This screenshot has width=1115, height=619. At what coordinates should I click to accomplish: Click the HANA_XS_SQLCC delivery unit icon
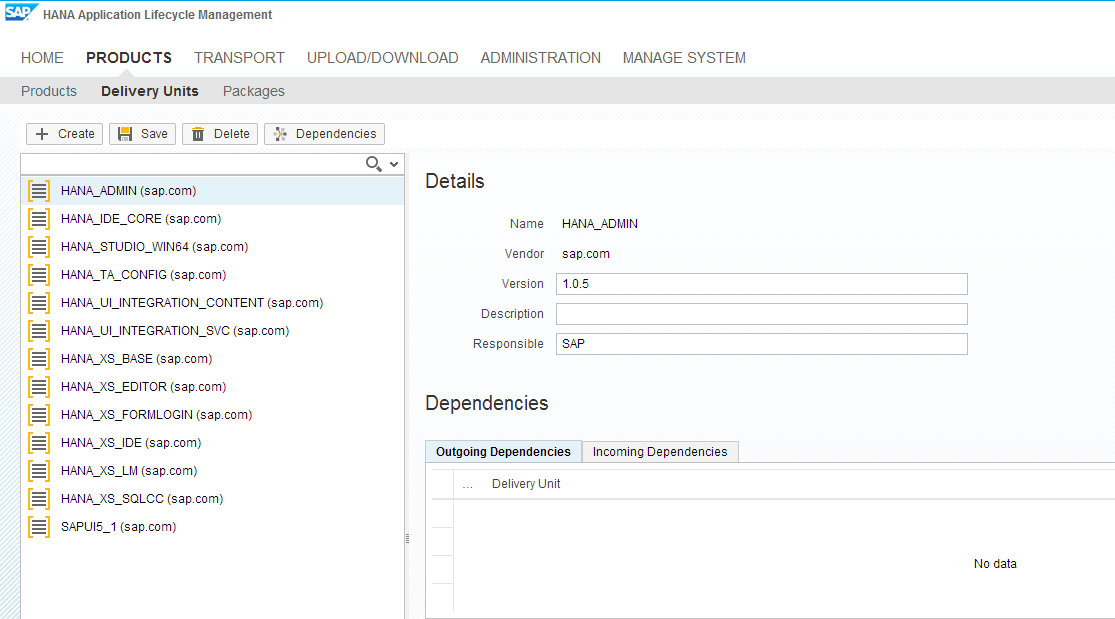point(39,499)
